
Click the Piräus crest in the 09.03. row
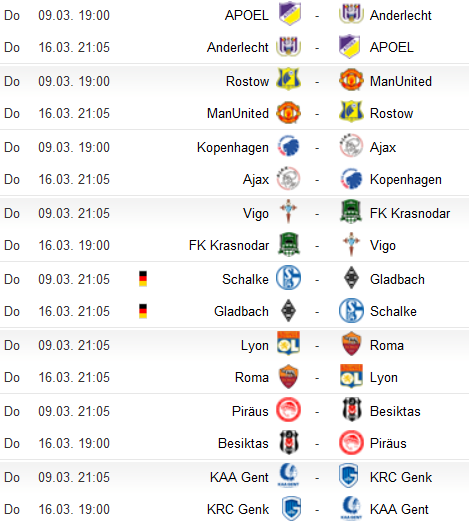(x=289, y=411)
